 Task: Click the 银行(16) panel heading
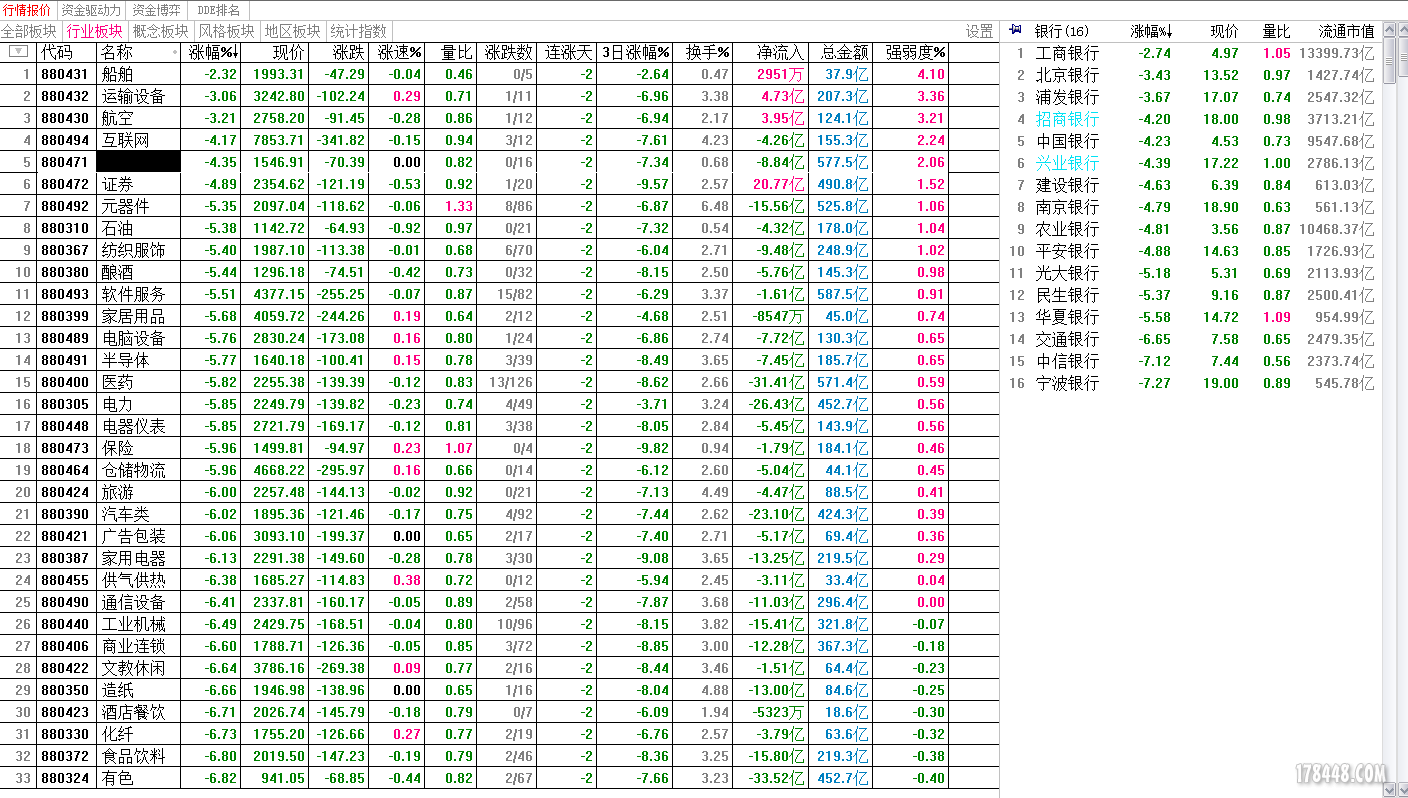pos(1062,31)
